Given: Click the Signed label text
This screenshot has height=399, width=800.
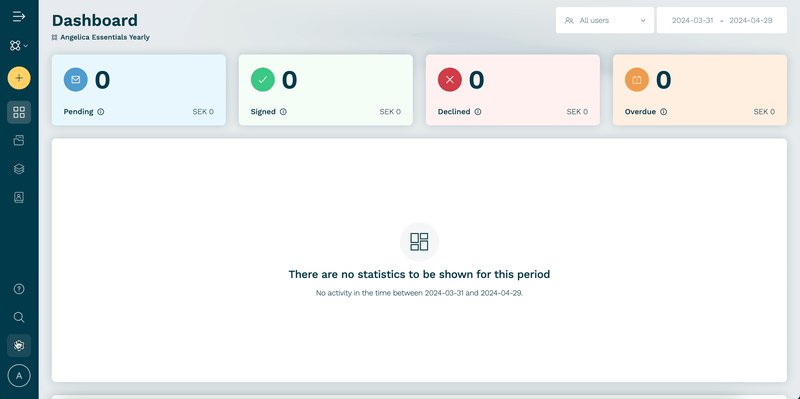Looking at the screenshot, I should 263,112.
